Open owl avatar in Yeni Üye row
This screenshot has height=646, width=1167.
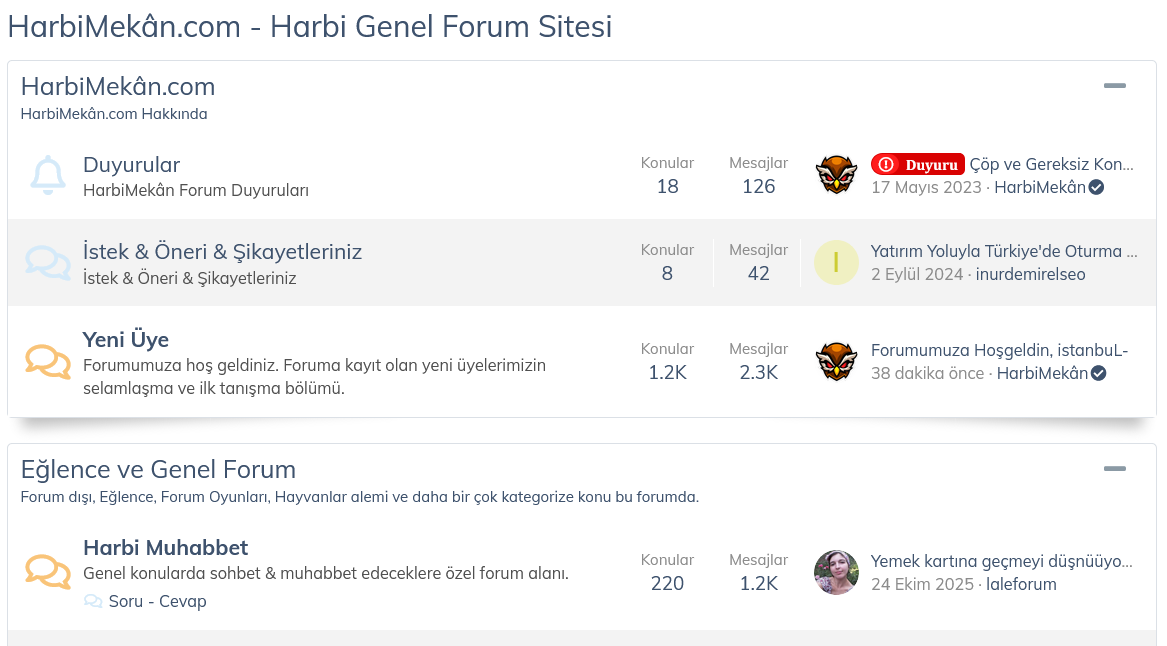pyautogui.click(x=836, y=361)
